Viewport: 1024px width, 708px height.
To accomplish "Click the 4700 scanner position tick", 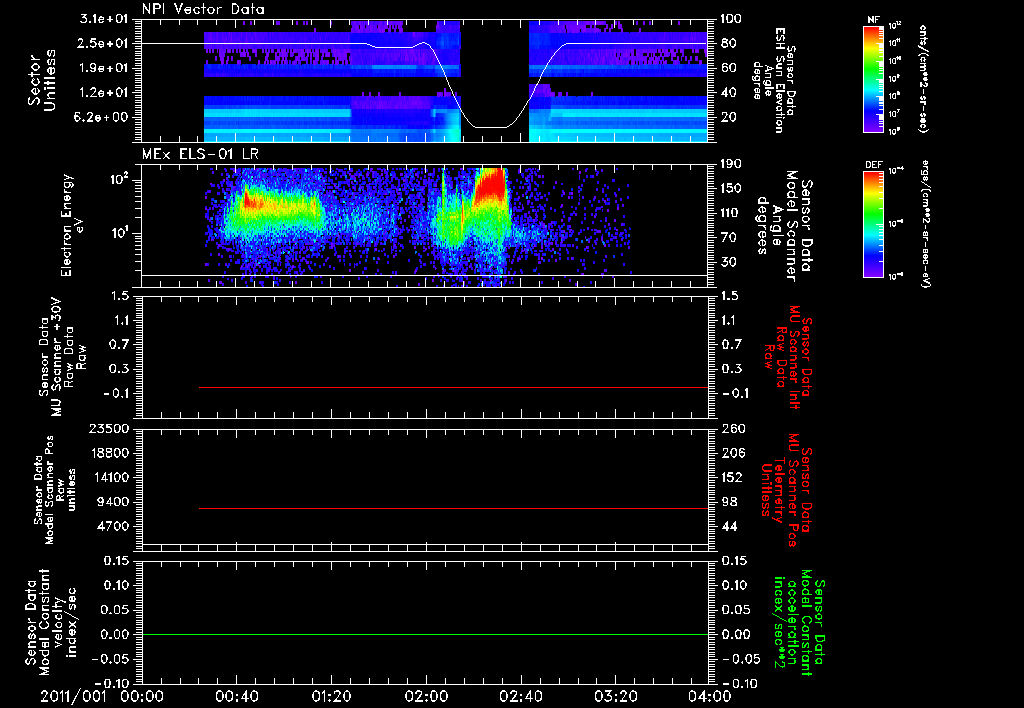I will tap(113, 526).
